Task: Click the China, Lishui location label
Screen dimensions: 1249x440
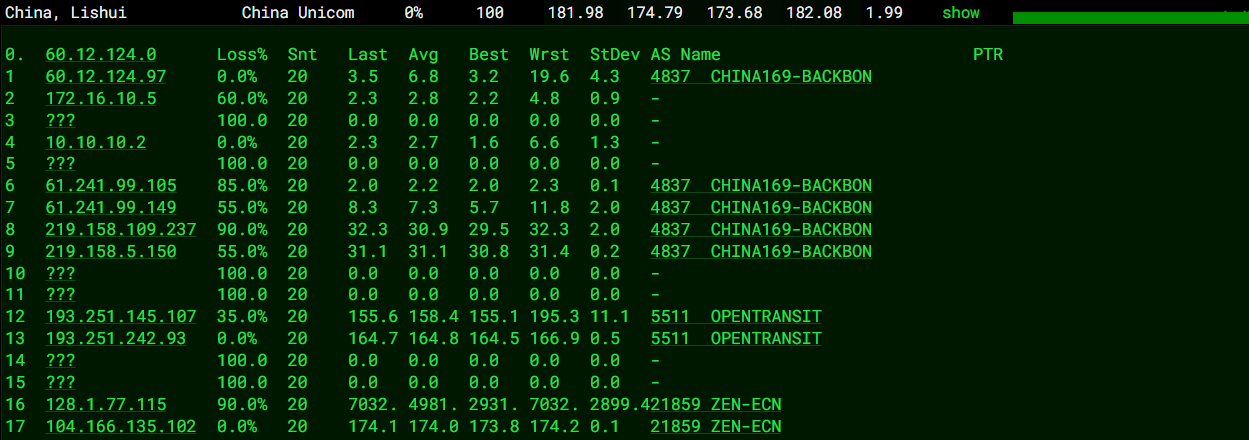Action: (x=62, y=13)
